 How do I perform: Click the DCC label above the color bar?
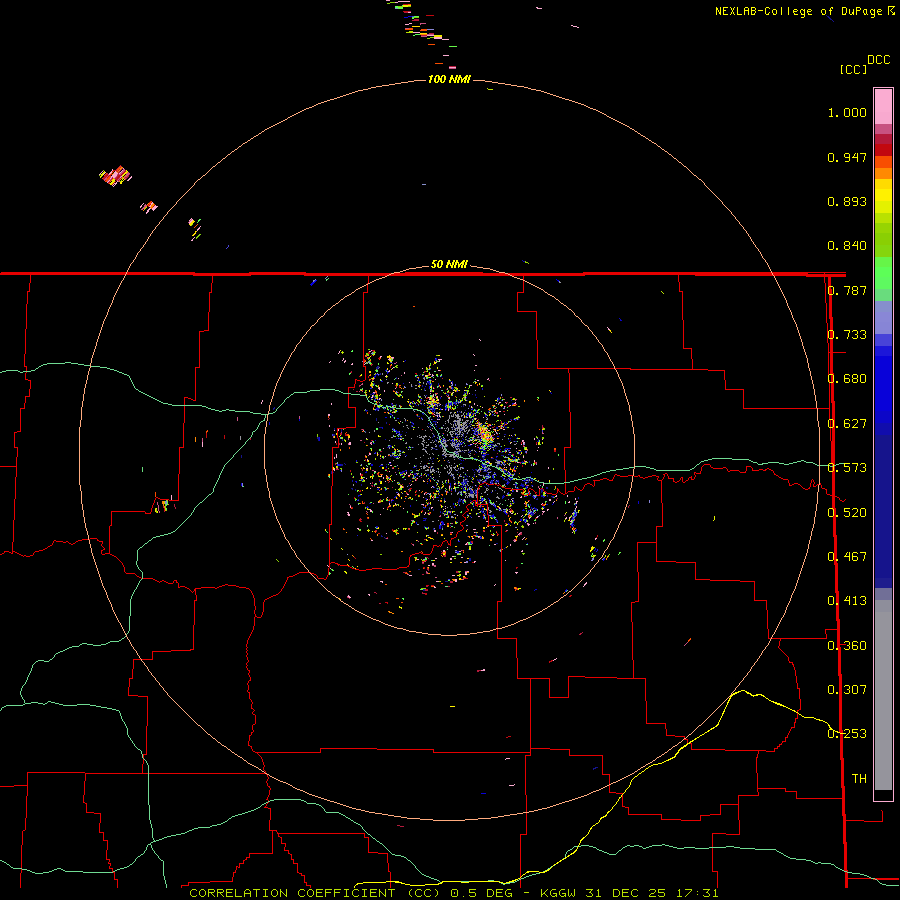click(x=879, y=60)
